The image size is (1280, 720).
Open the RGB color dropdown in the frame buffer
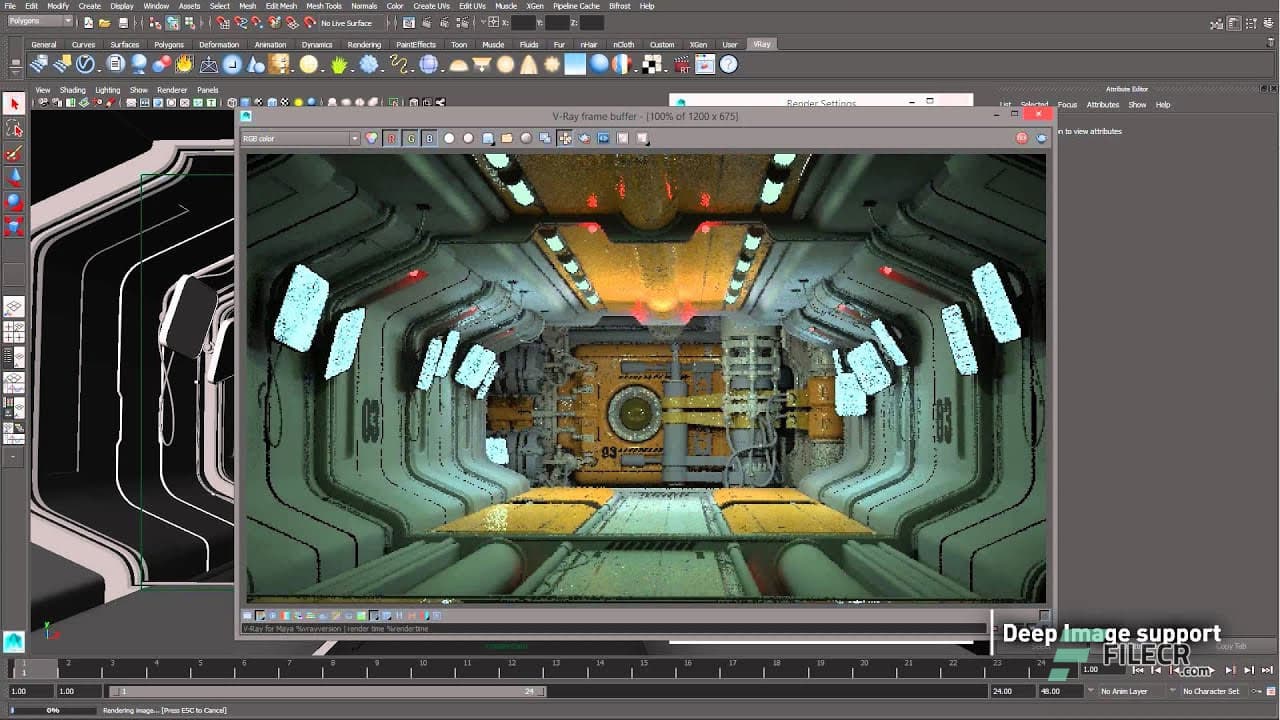pyautogui.click(x=300, y=138)
